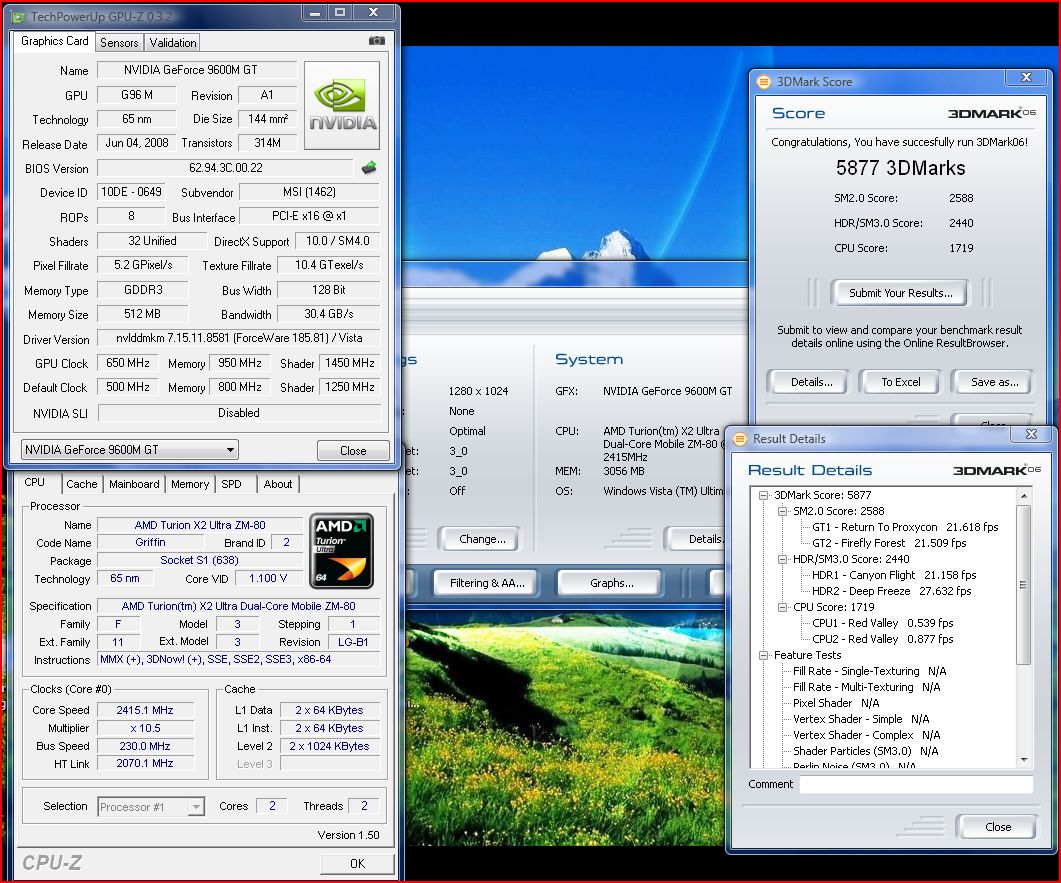Screen dimensions: 1061x883
Task: Click the NVIDIA logo in GPU-Z
Action: [342, 106]
